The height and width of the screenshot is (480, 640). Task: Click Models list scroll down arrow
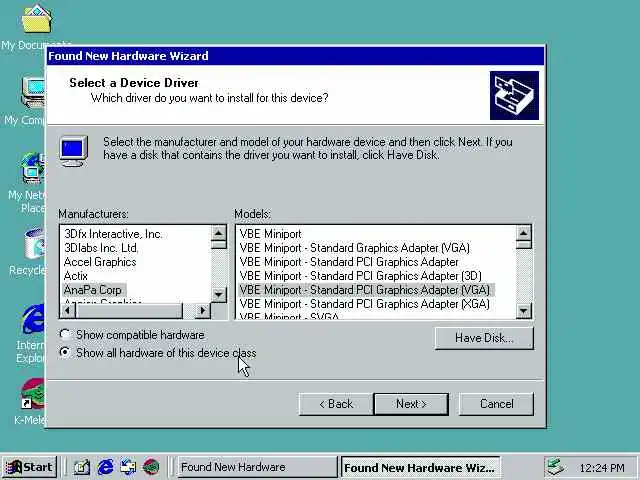pos(524,311)
